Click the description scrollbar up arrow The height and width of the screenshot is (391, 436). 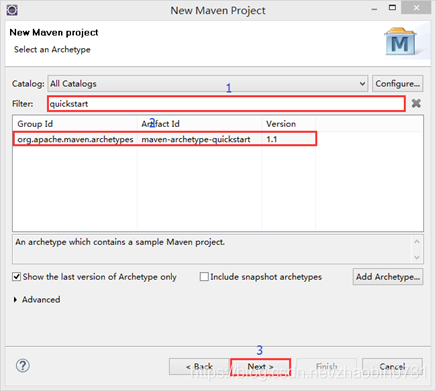point(417,241)
